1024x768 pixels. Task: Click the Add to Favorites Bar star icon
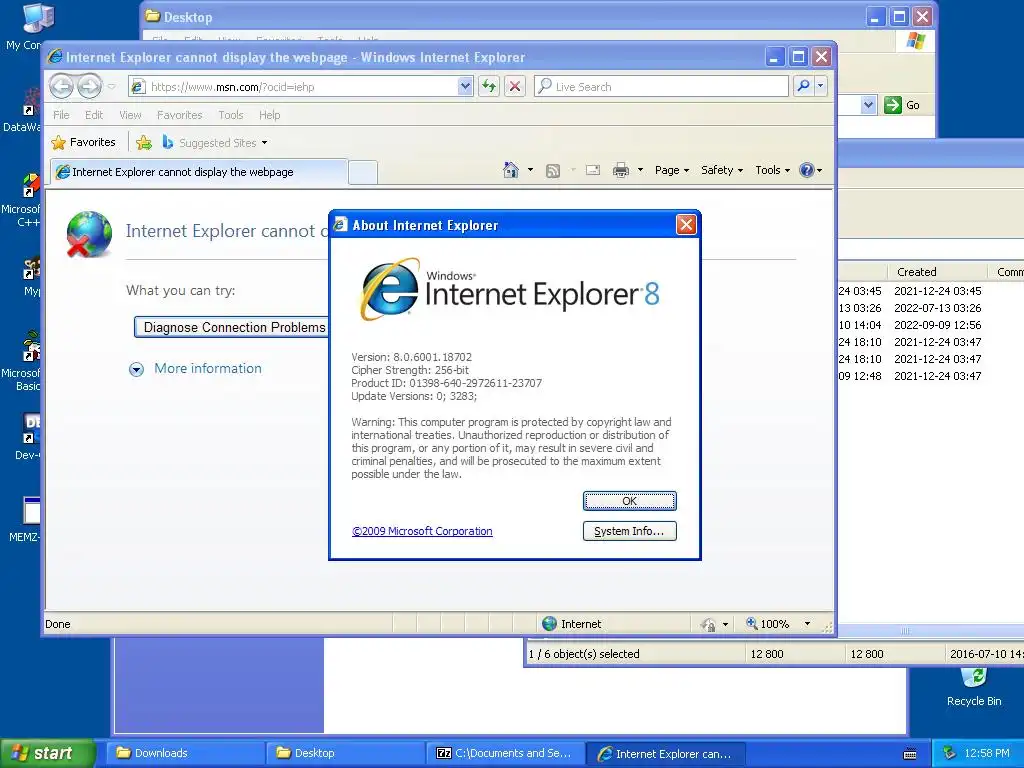144,142
